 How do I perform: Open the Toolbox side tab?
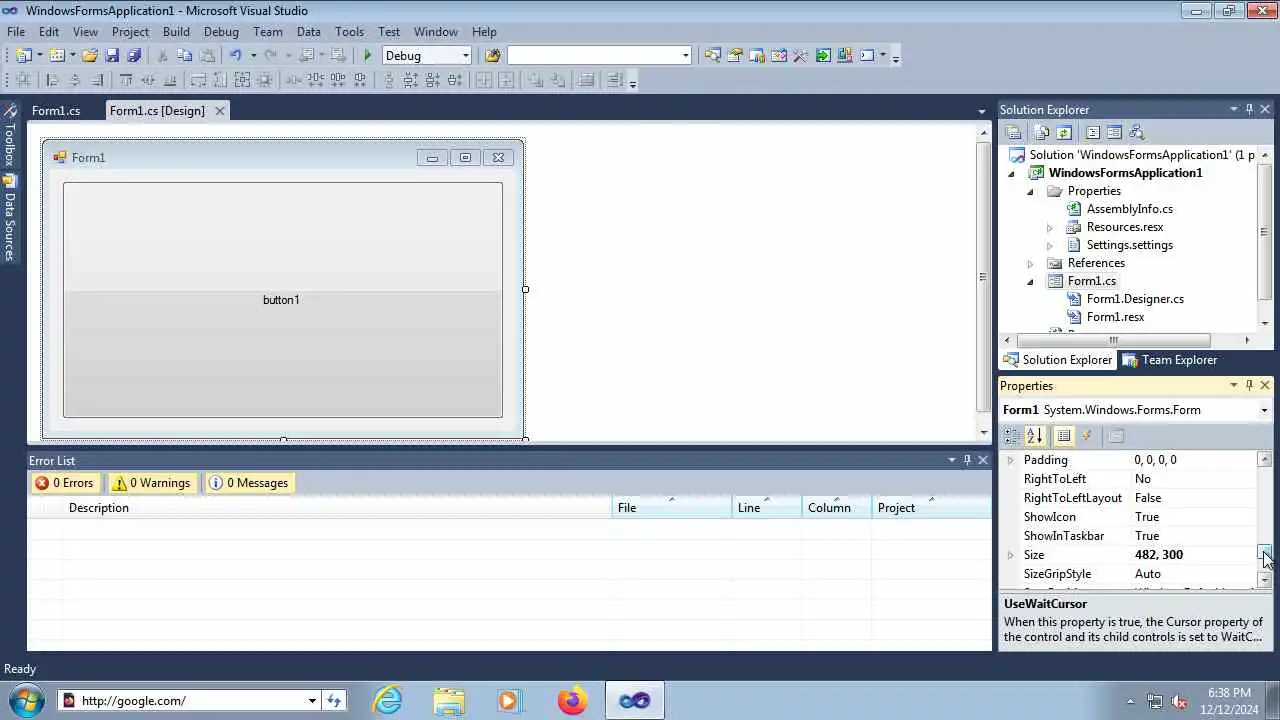[9, 135]
